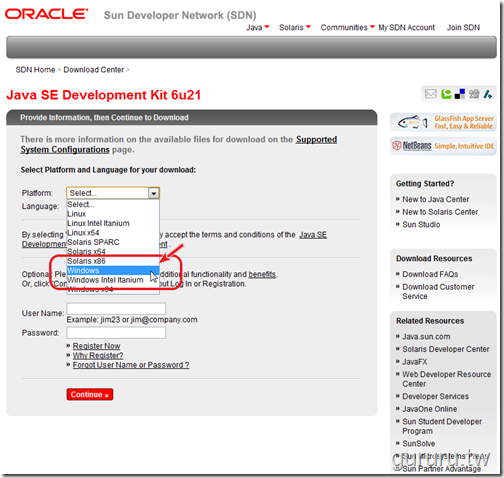This screenshot has width=504, height=478.
Task: Click the green Technorati share icon
Action: tap(446, 94)
